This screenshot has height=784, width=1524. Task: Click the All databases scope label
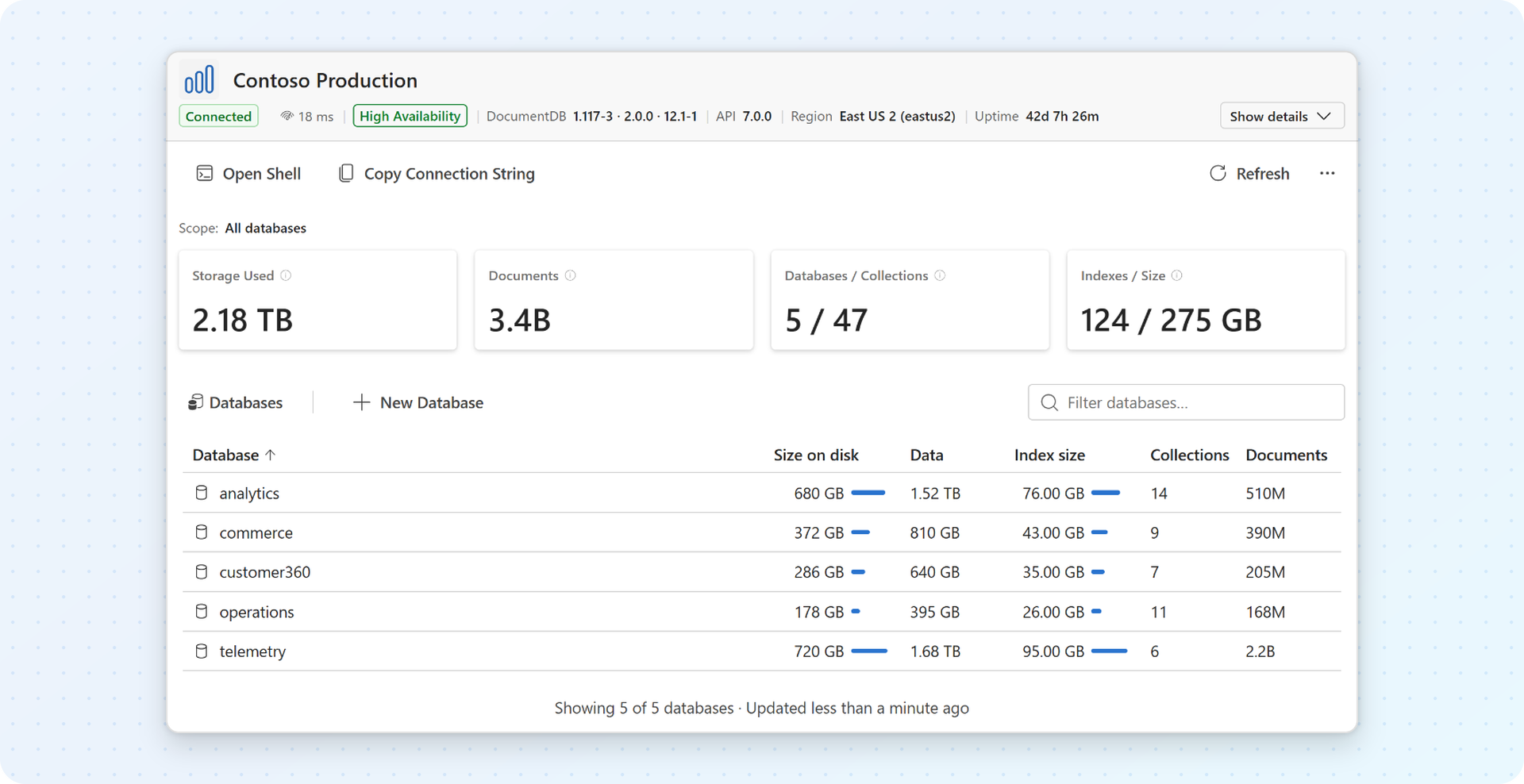(265, 228)
